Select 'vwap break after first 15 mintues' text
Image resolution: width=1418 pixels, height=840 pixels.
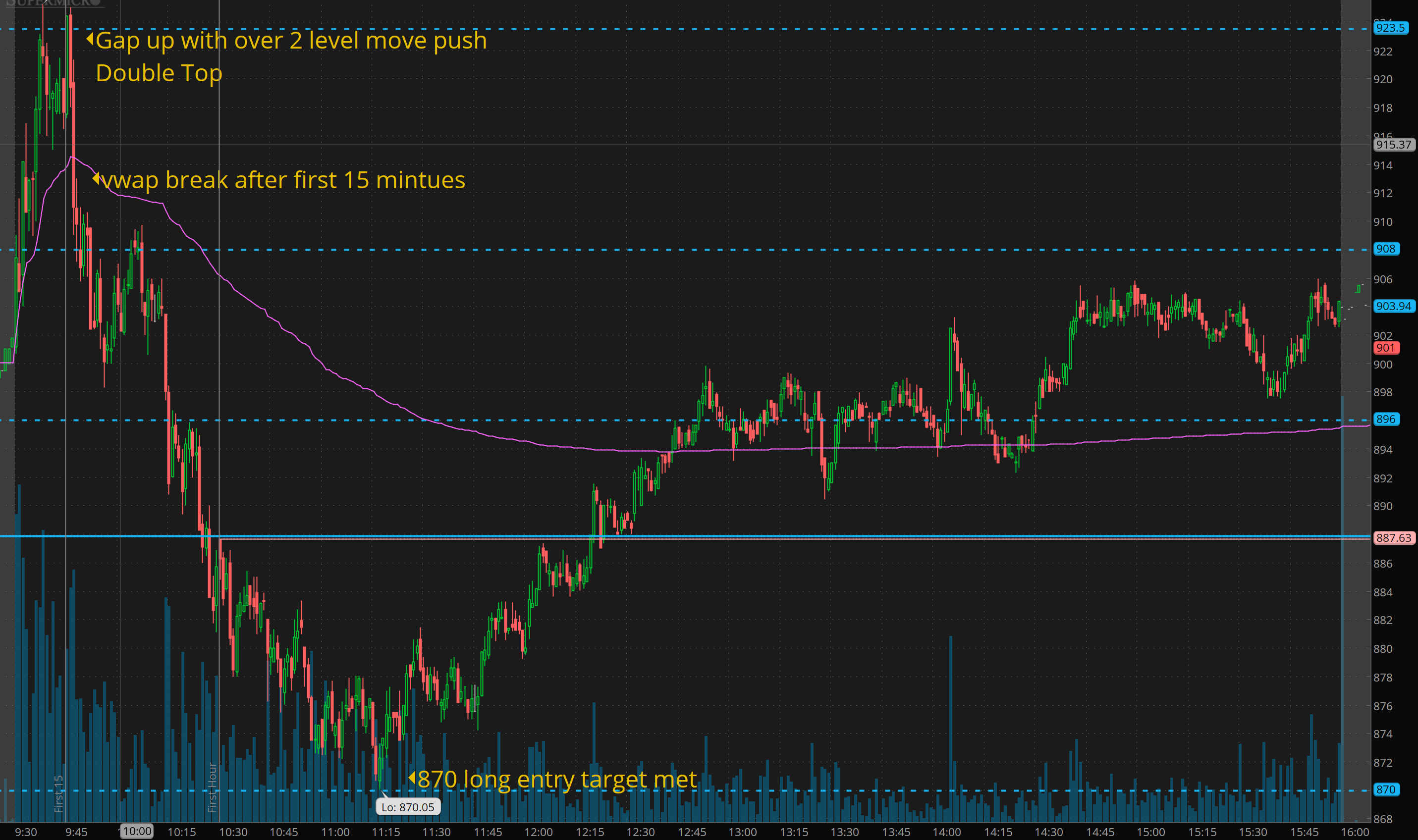point(283,180)
